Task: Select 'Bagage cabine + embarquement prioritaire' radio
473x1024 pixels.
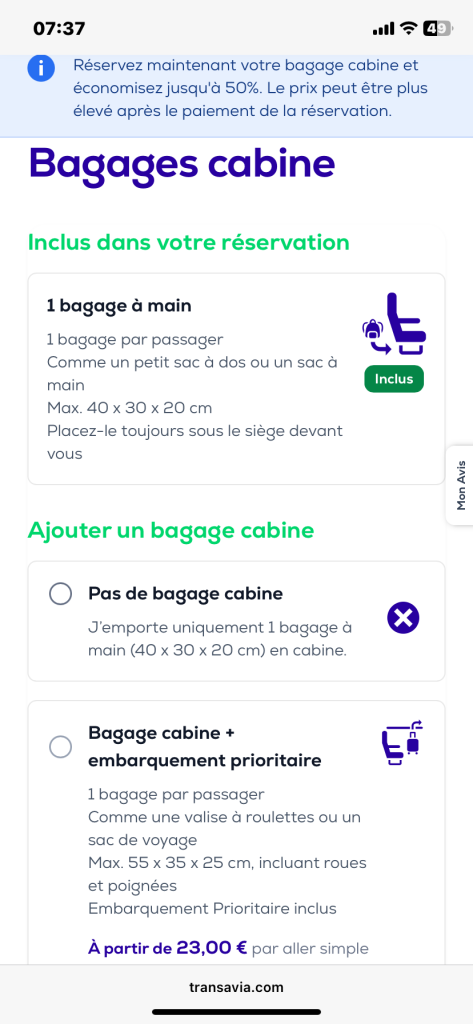Action: point(61,747)
